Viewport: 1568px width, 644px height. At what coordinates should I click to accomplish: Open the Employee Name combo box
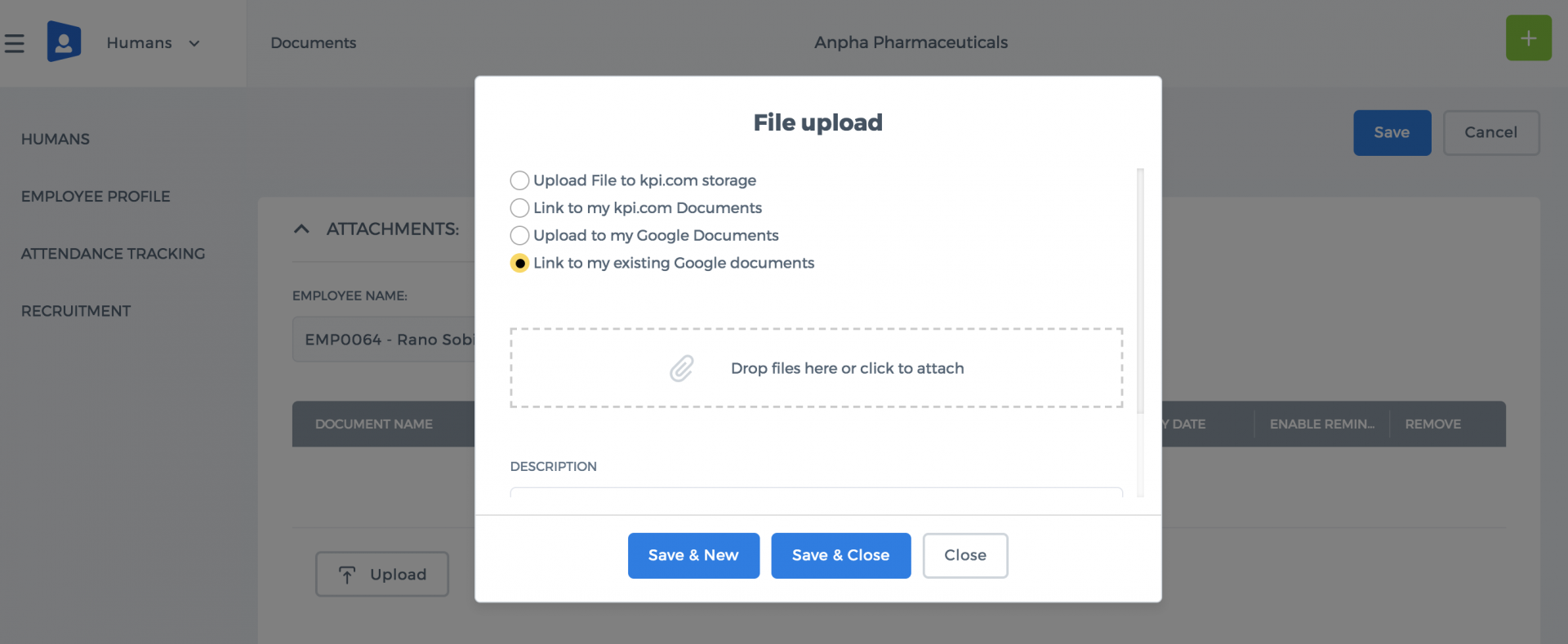pyautogui.click(x=384, y=340)
